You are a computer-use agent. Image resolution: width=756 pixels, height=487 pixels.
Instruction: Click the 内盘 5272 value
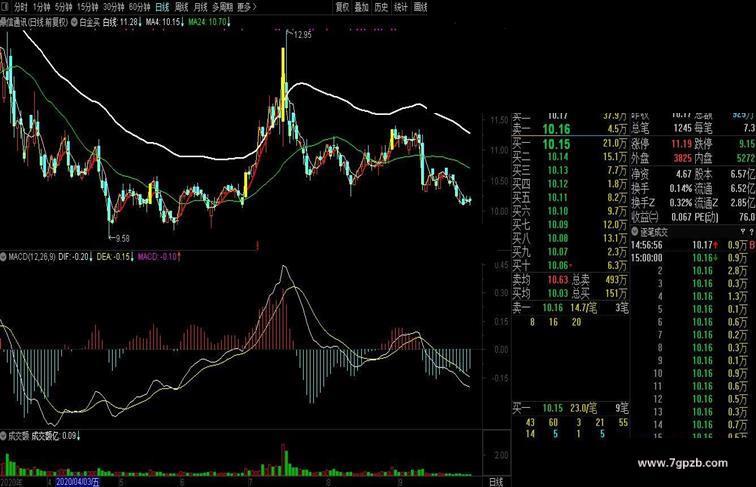[745, 158]
